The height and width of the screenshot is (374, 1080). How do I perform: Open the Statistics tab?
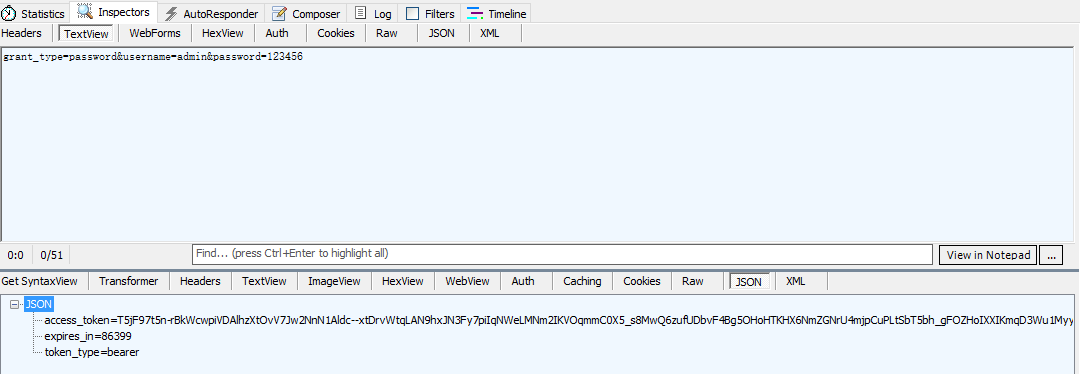point(34,14)
